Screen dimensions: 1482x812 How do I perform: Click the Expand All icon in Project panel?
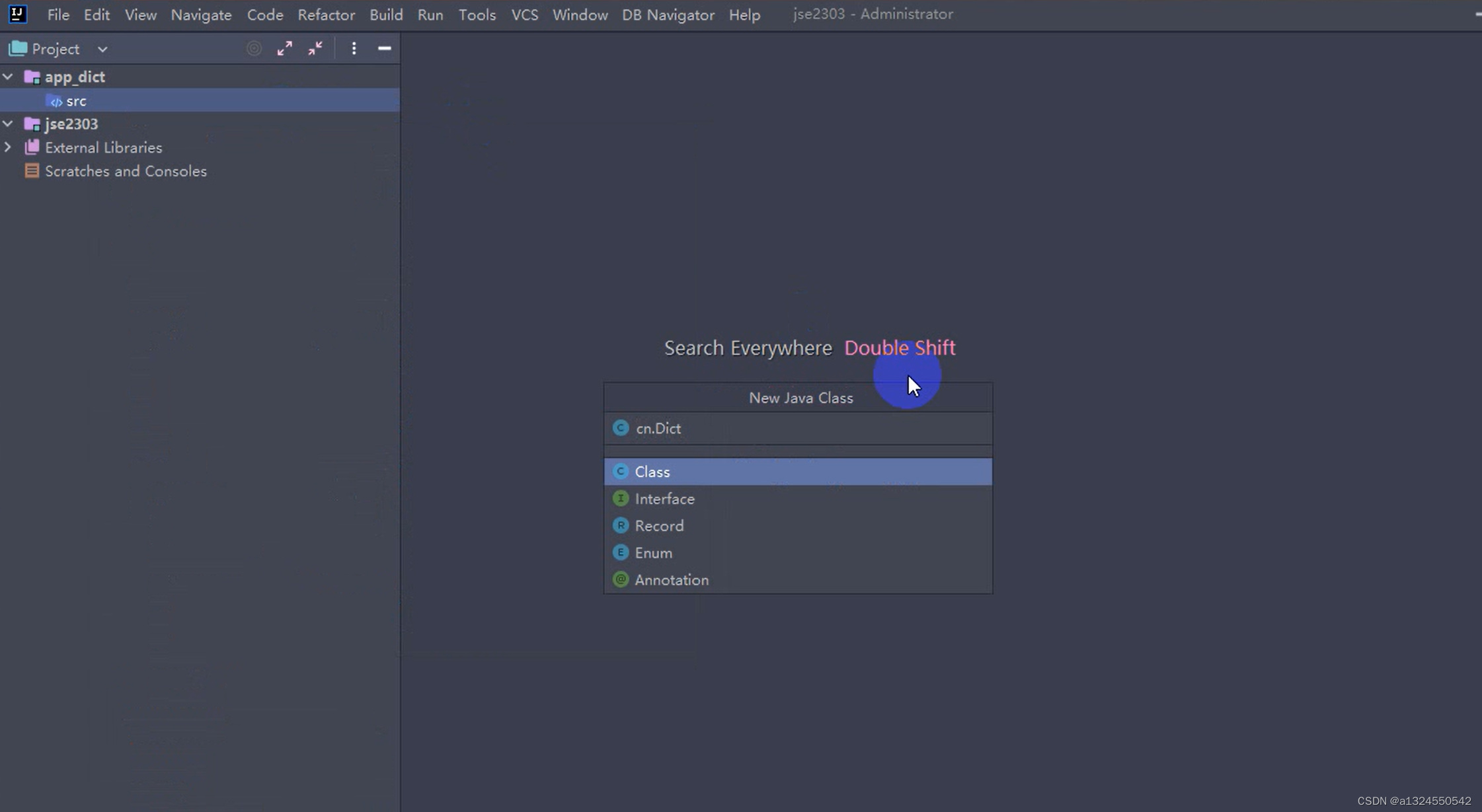point(284,49)
